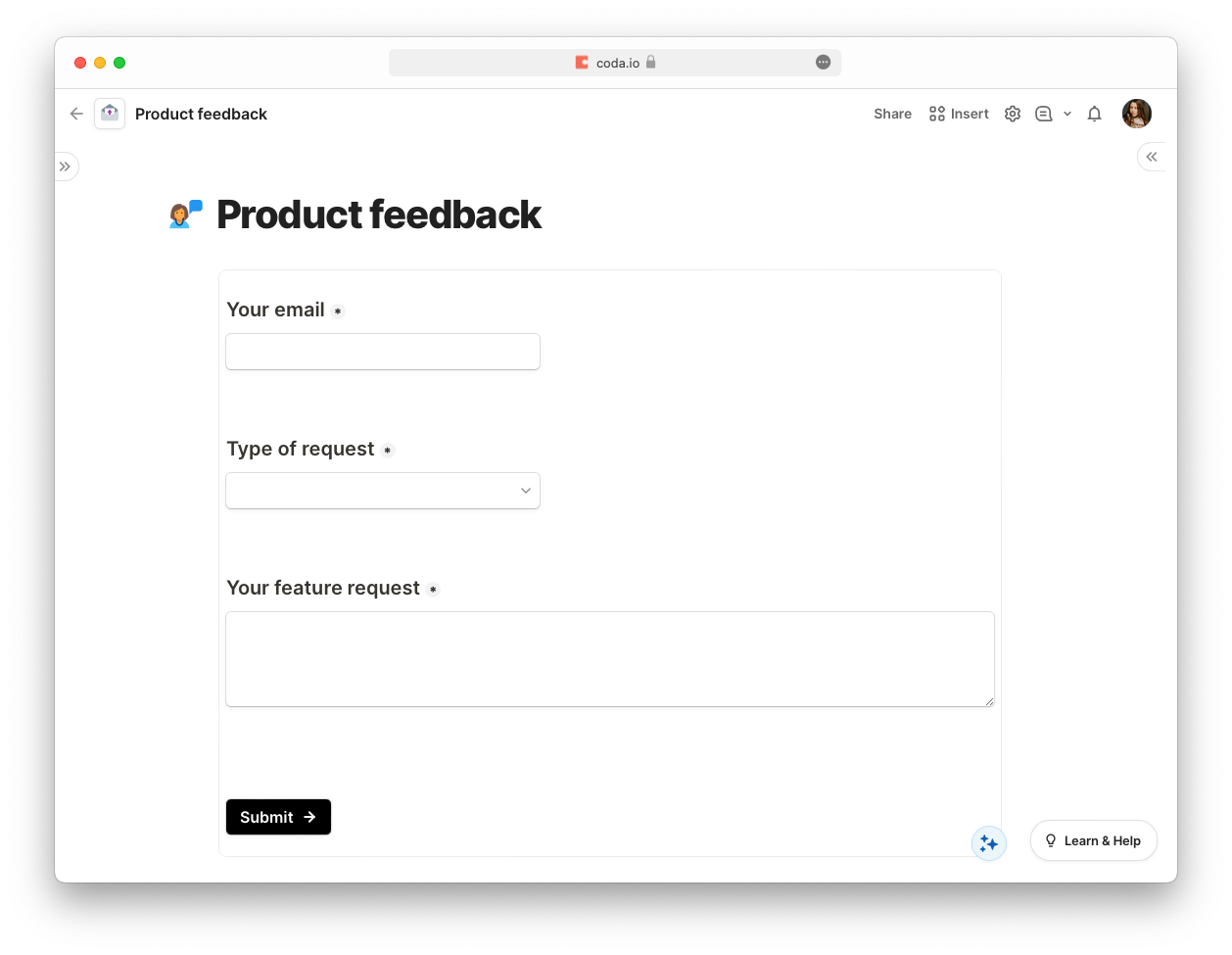Open the notifications bell

pyautogui.click(x=1095, y=114)
